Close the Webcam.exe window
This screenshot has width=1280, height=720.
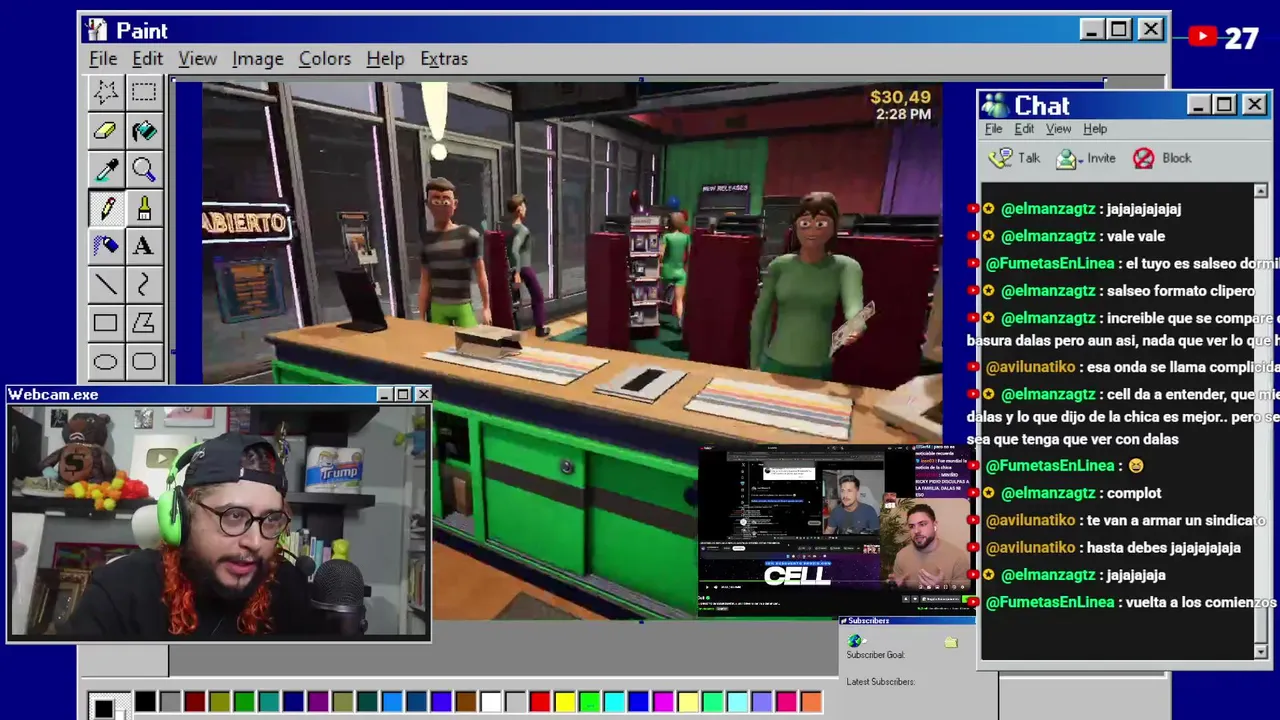(x=423, y=394)
